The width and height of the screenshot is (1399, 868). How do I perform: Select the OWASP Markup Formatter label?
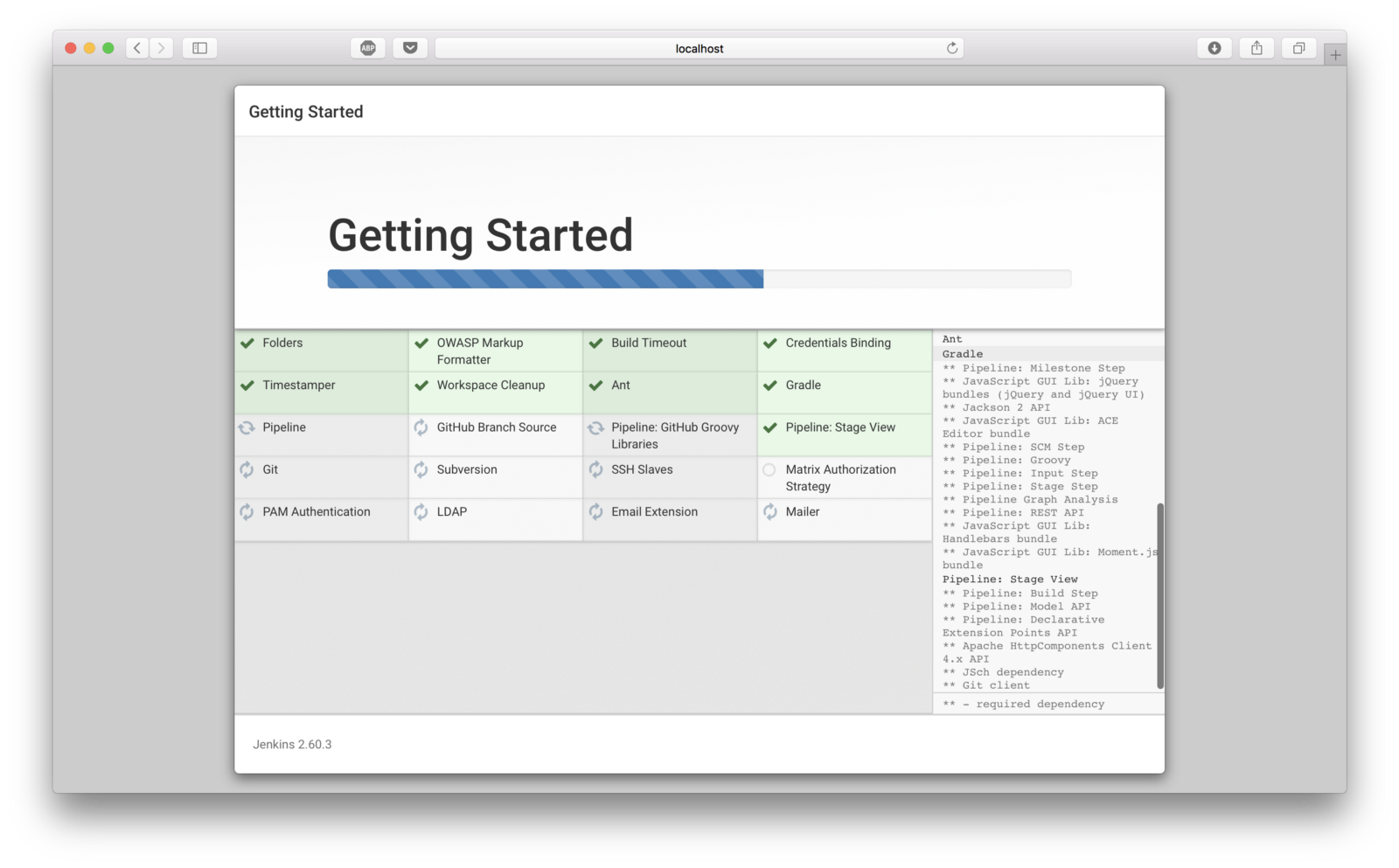[480, 351]
